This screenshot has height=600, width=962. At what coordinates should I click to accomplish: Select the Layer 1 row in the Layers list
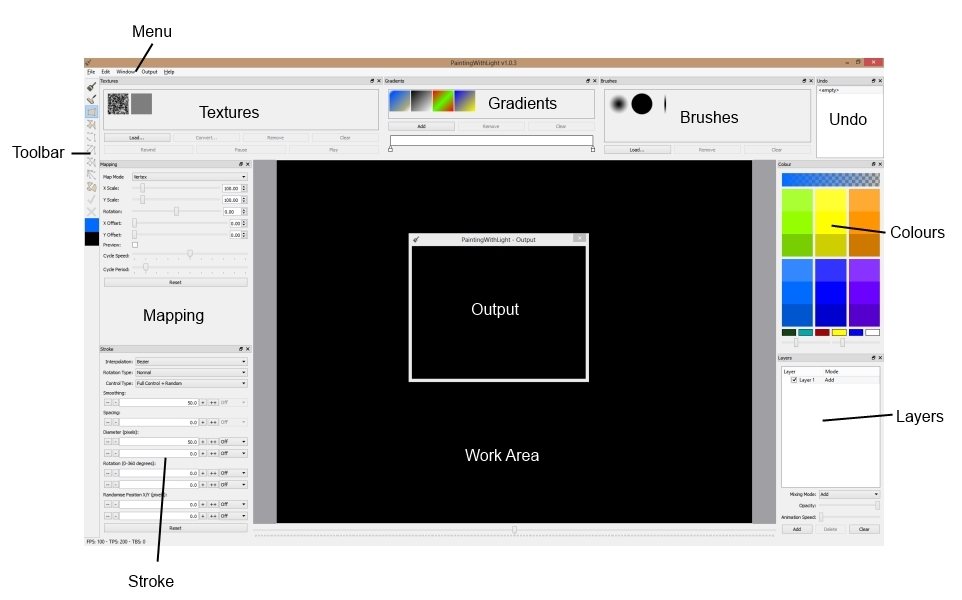point(831,380)
